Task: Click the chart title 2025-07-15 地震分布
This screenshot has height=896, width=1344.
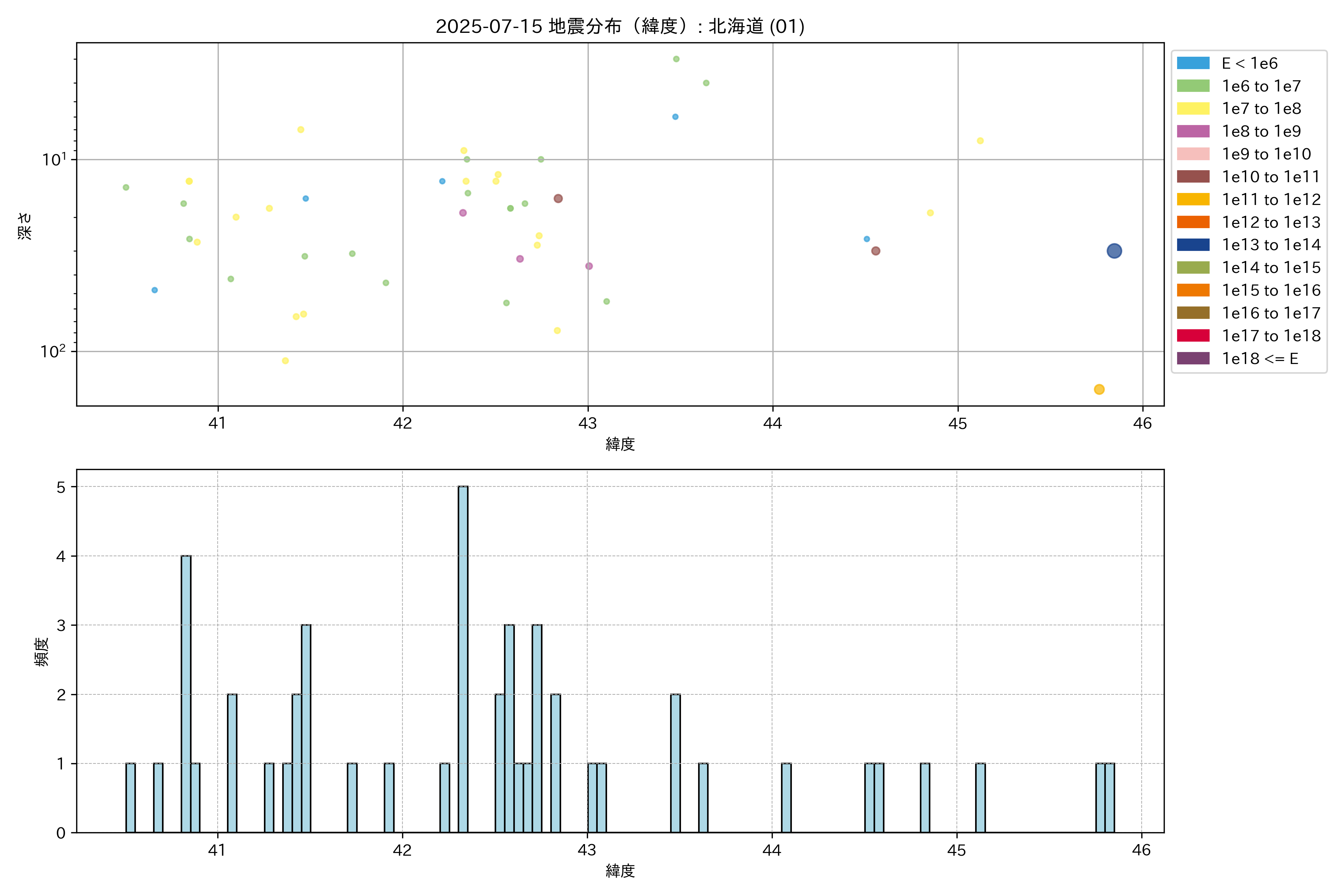Action: 620,26
